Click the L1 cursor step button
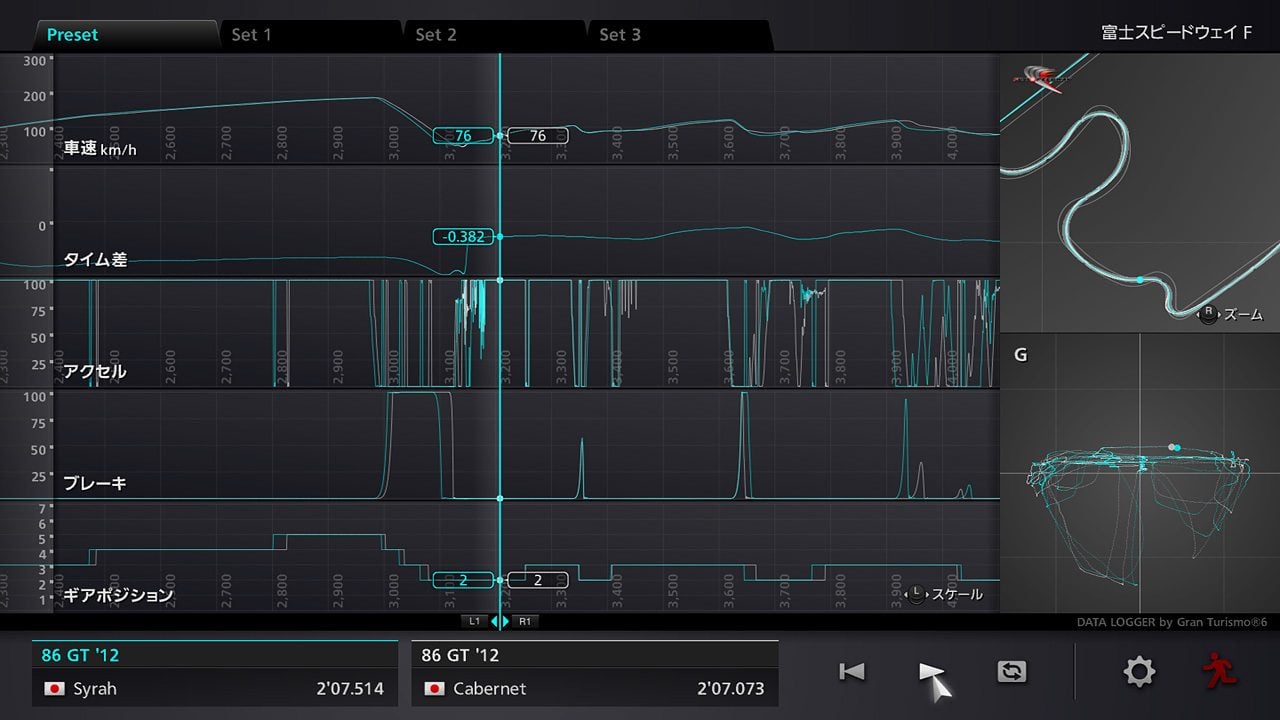Image resolution: width=1280 pixels, height=720 pixels. 476,621
